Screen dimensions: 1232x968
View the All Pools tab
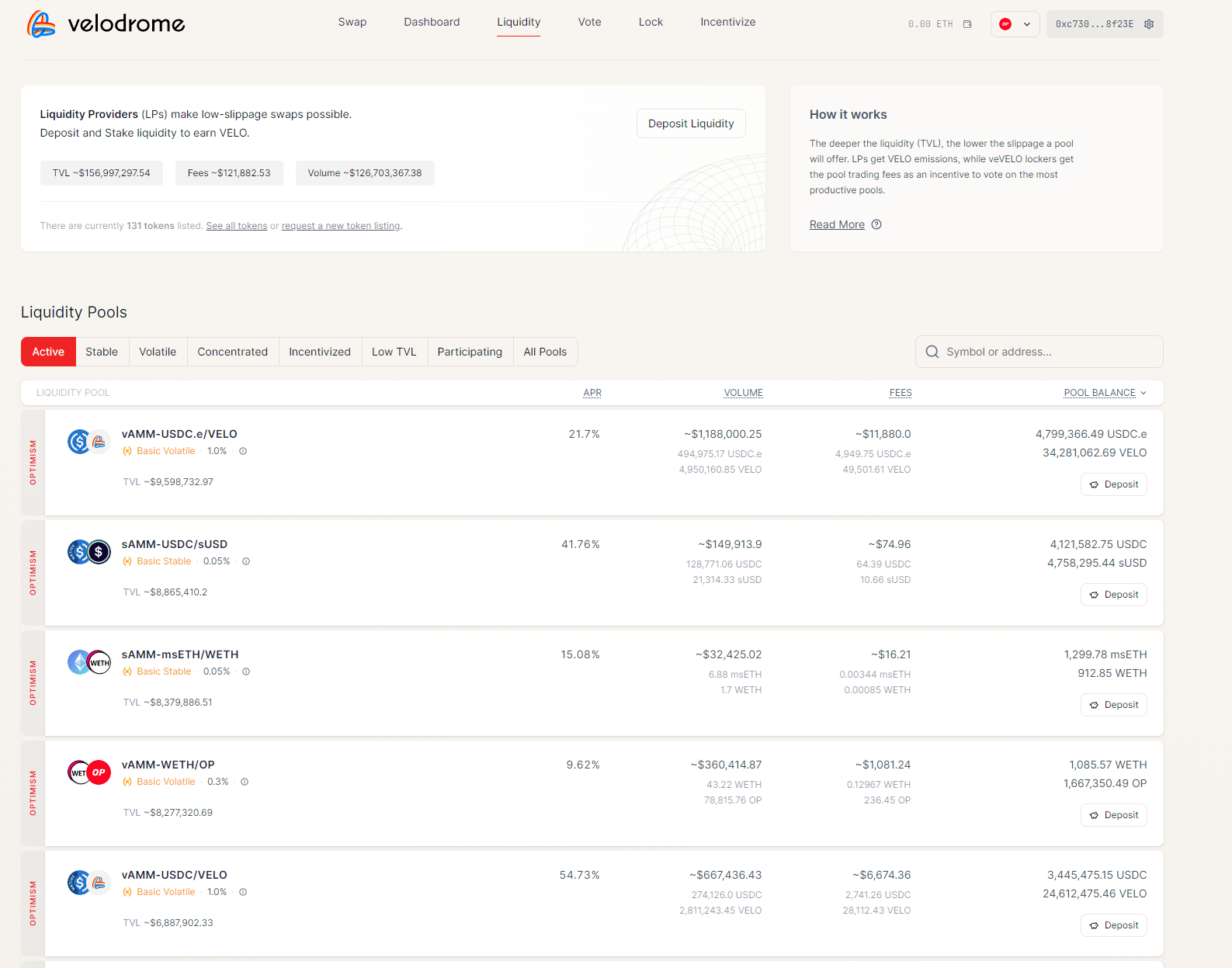[x=545, y=352]
